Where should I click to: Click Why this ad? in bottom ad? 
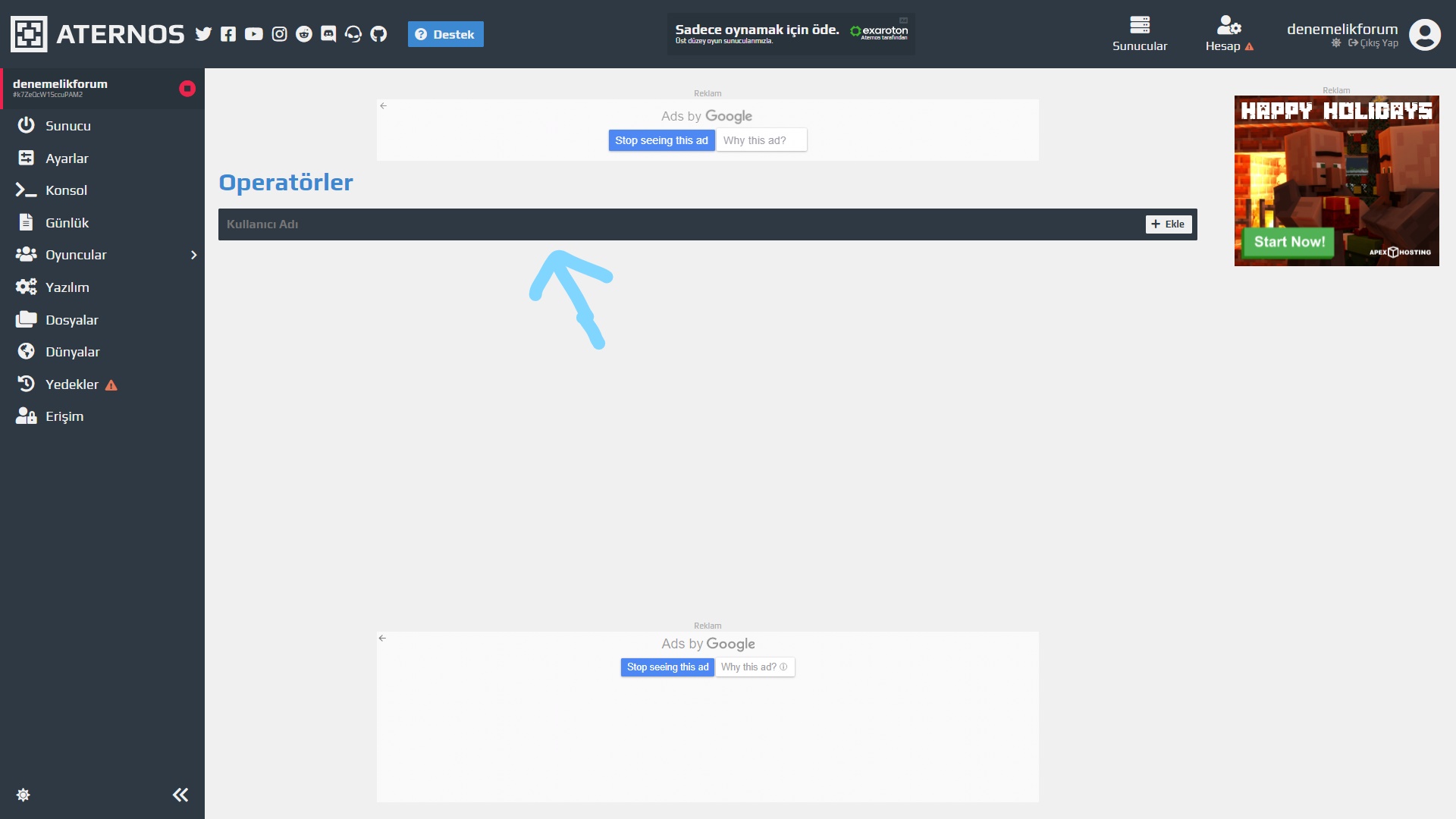(x=755, y=667)
